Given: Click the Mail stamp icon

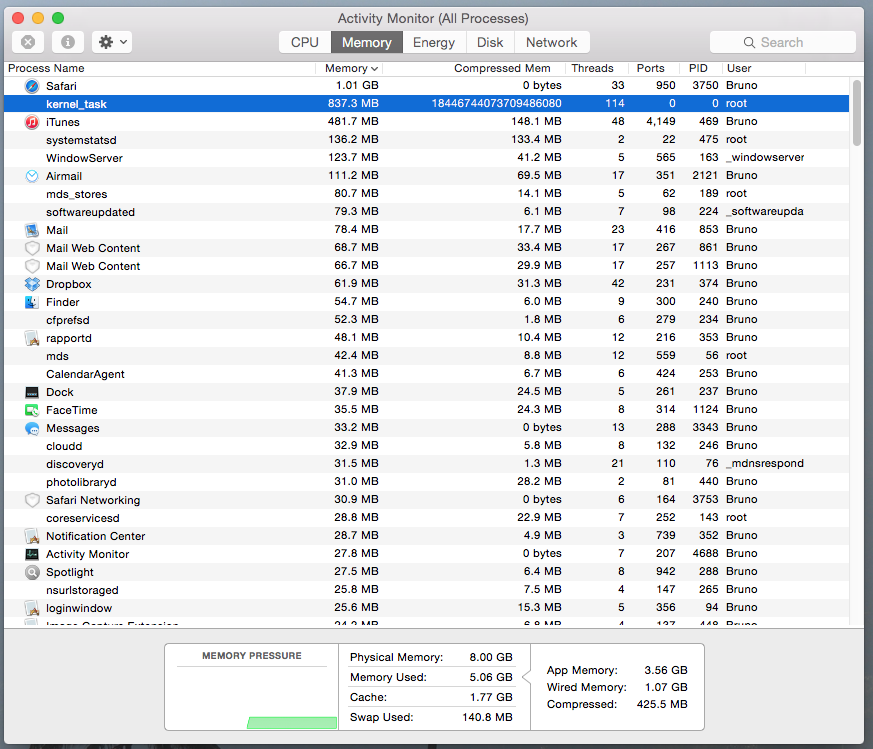Looking at the screenshot, I should point(32,230).
